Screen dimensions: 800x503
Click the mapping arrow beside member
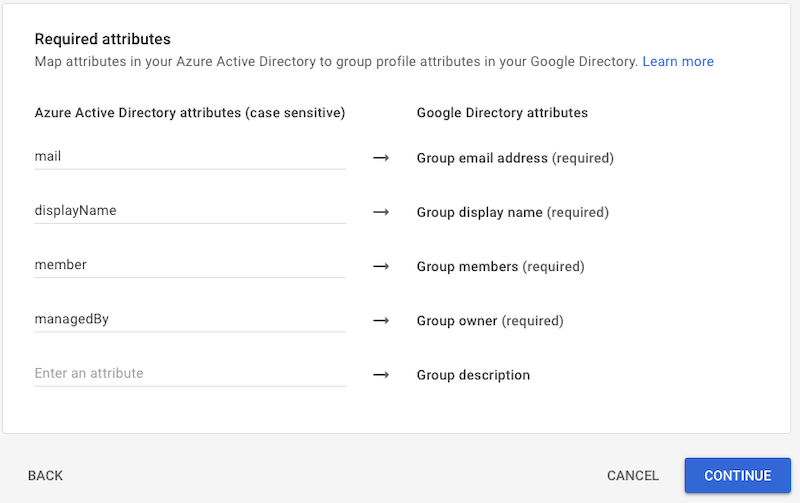pyautogui.click(x=380, y=266)
